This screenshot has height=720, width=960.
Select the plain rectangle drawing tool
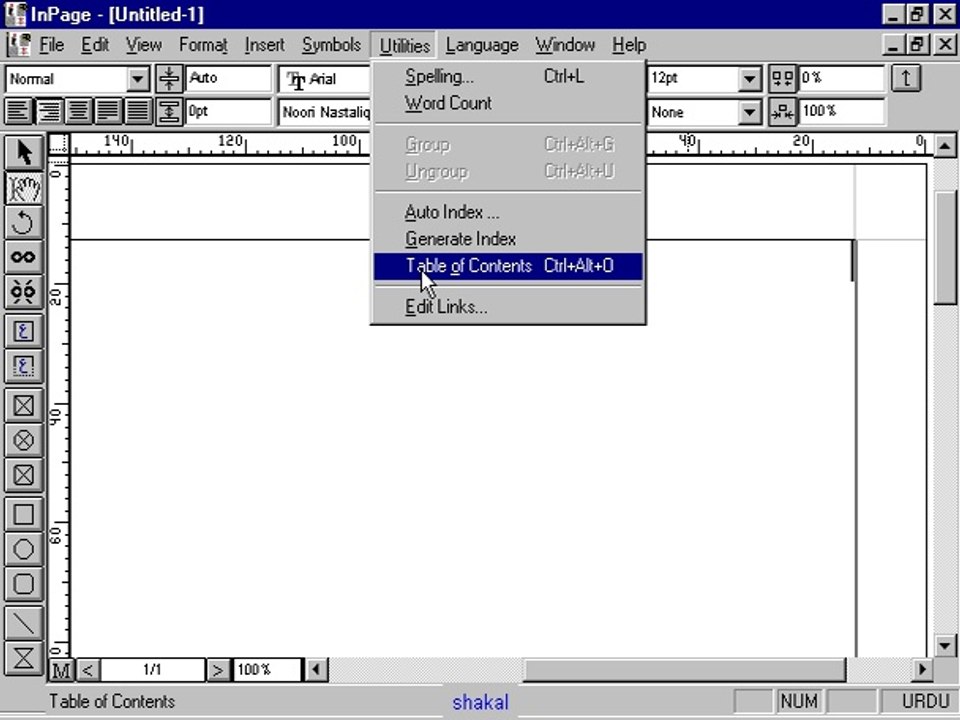tap(23, 514)
